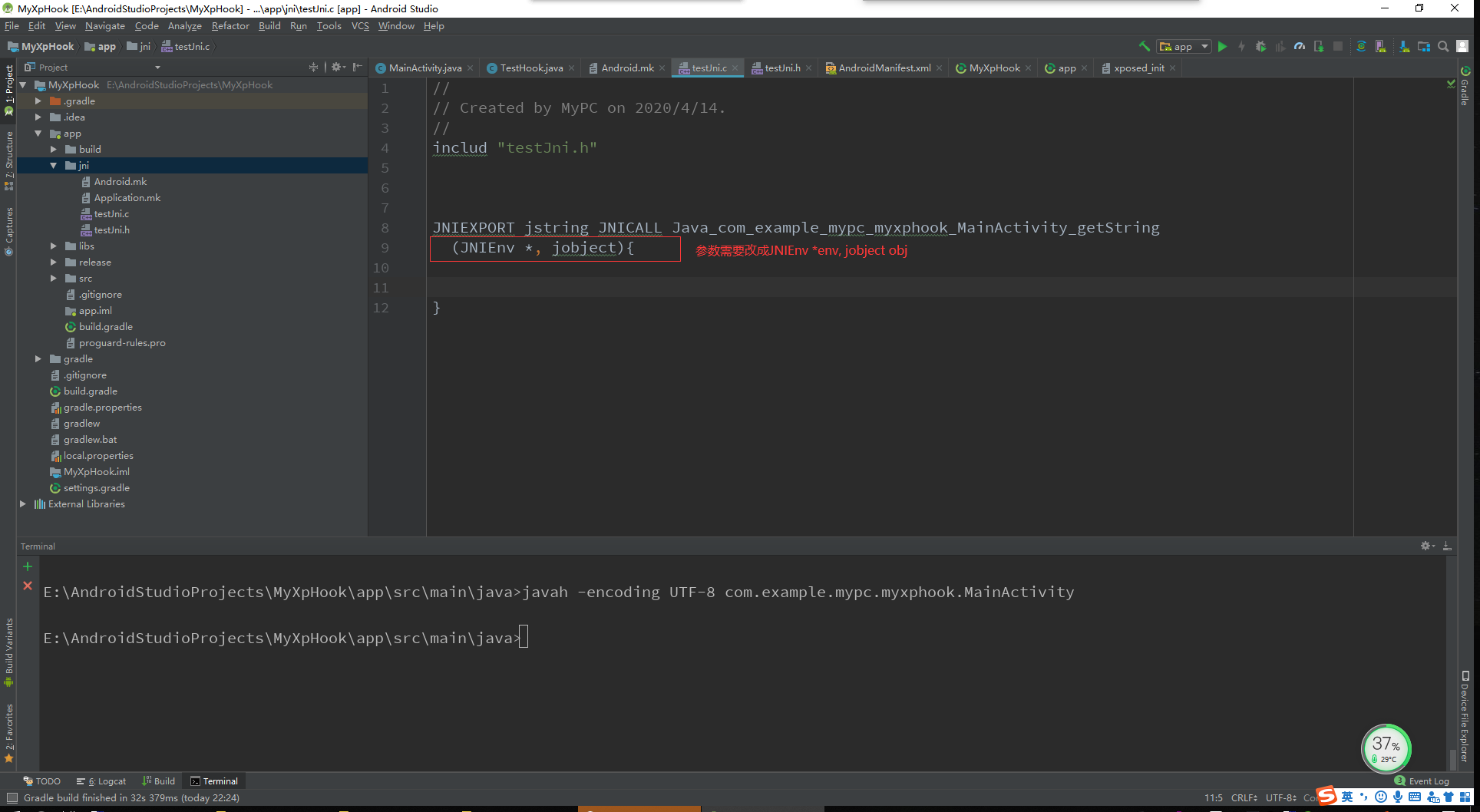This screenshot has height=812, width=1480.
Task: Open the Refactor menu
Action: [x=230, y=26]
